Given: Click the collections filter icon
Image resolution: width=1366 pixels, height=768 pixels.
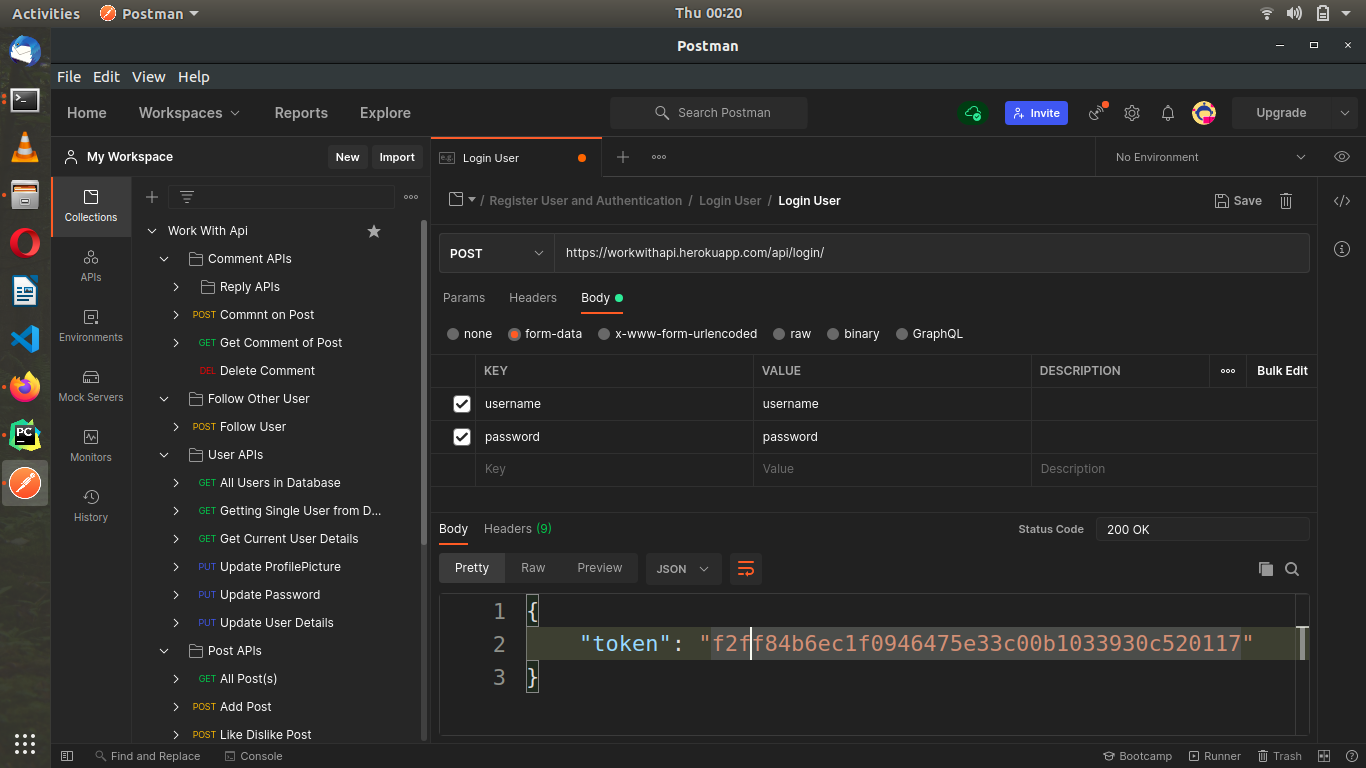Looking at the screenshot, I should pos(187,197).
